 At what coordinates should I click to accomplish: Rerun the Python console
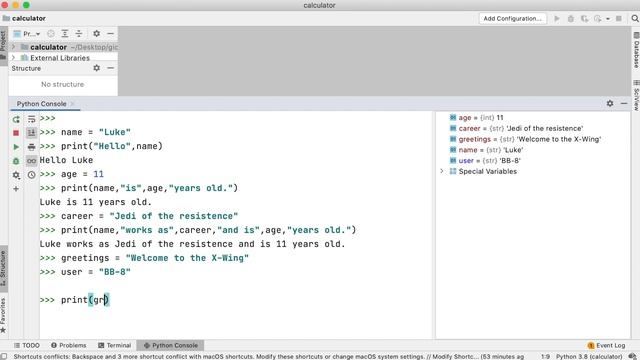[16, 119]
